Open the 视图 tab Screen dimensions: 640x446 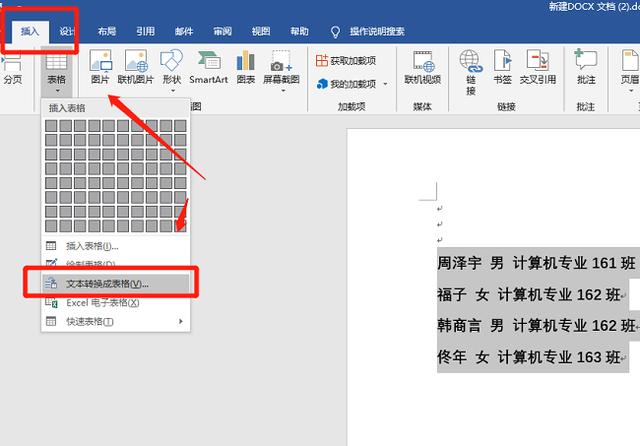tap(261, 31)
